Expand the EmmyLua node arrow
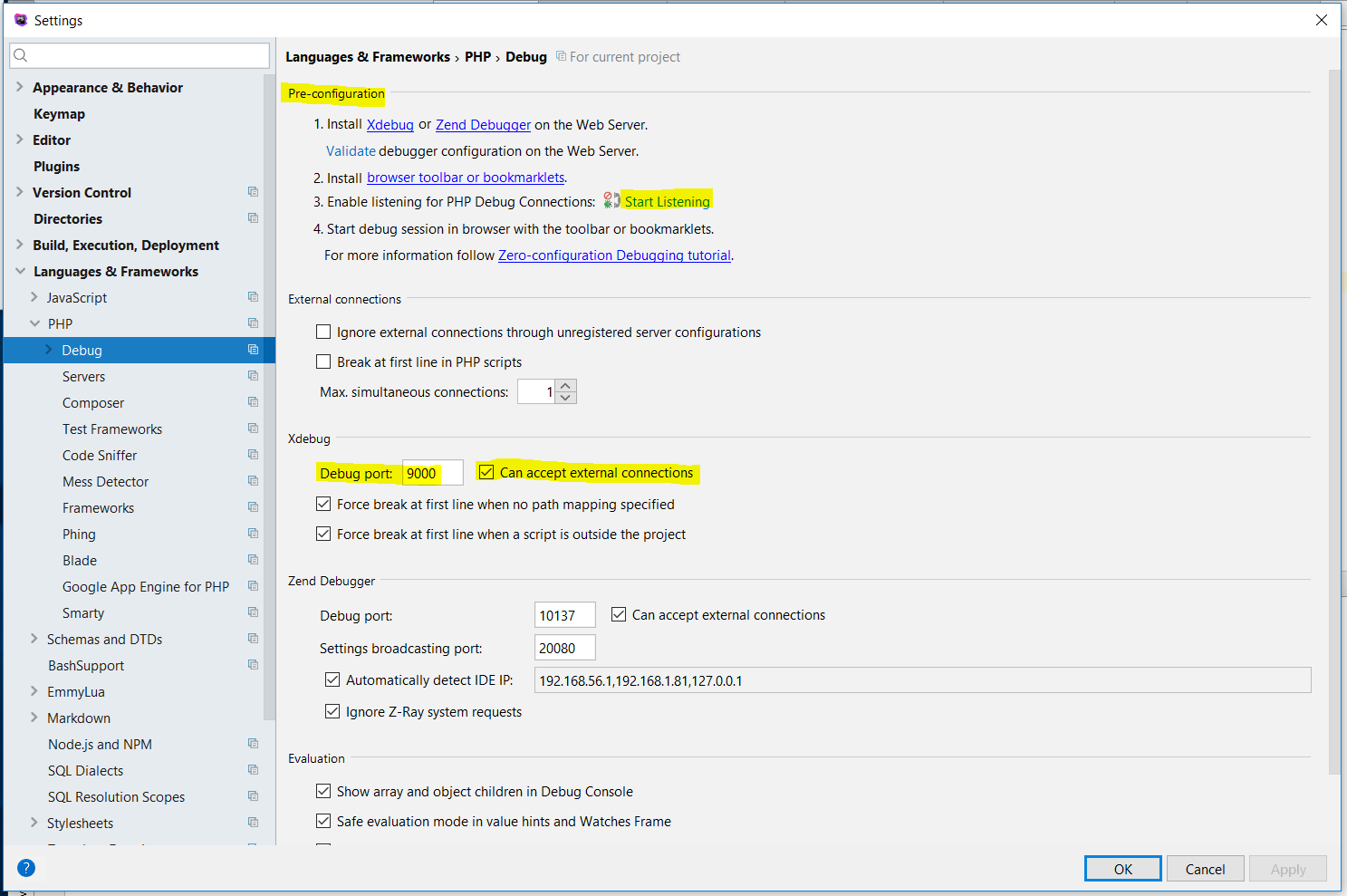The width and height of the screenshot is (1347, 896). 34,691
